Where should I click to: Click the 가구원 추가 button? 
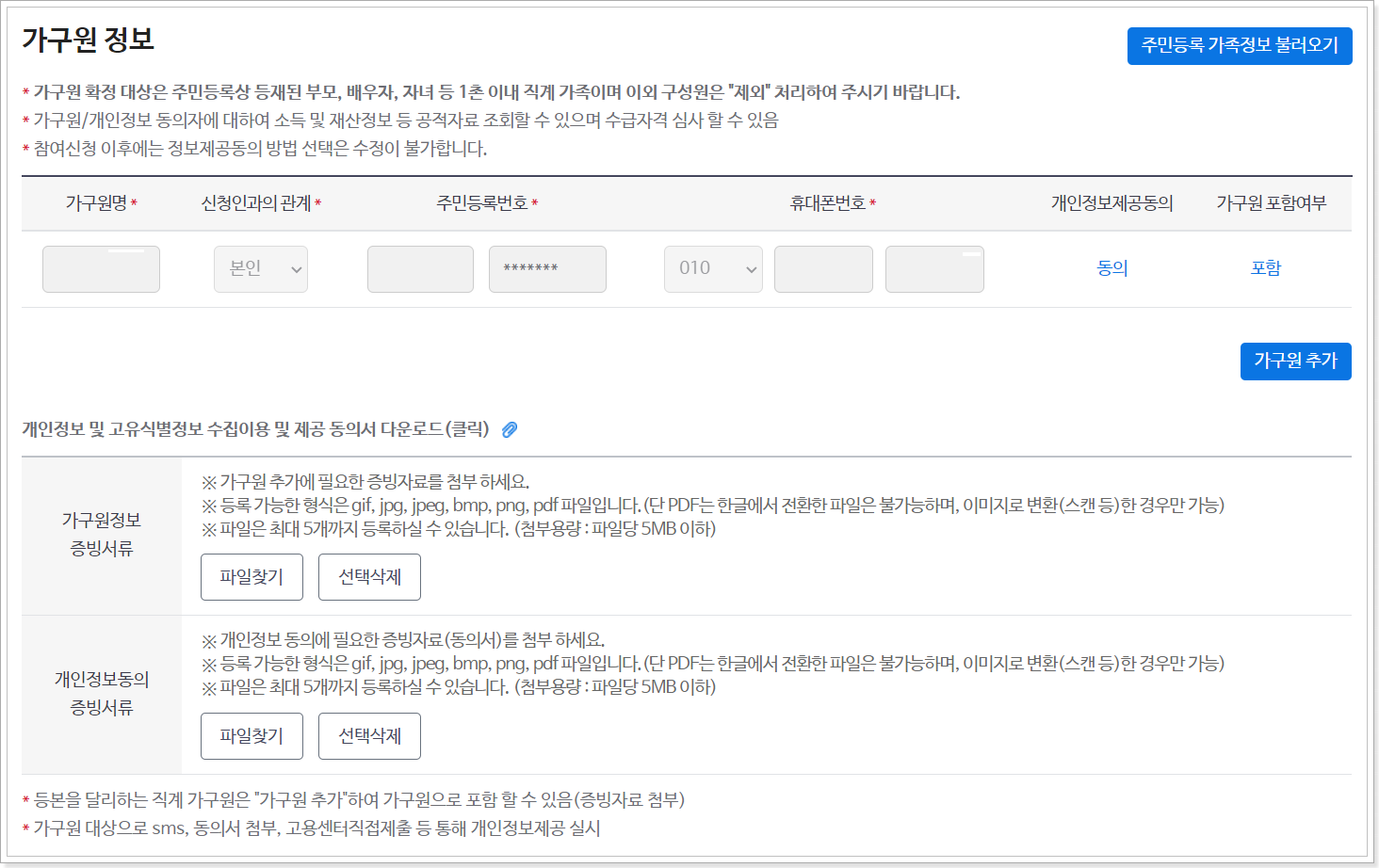click(1295, 362)
